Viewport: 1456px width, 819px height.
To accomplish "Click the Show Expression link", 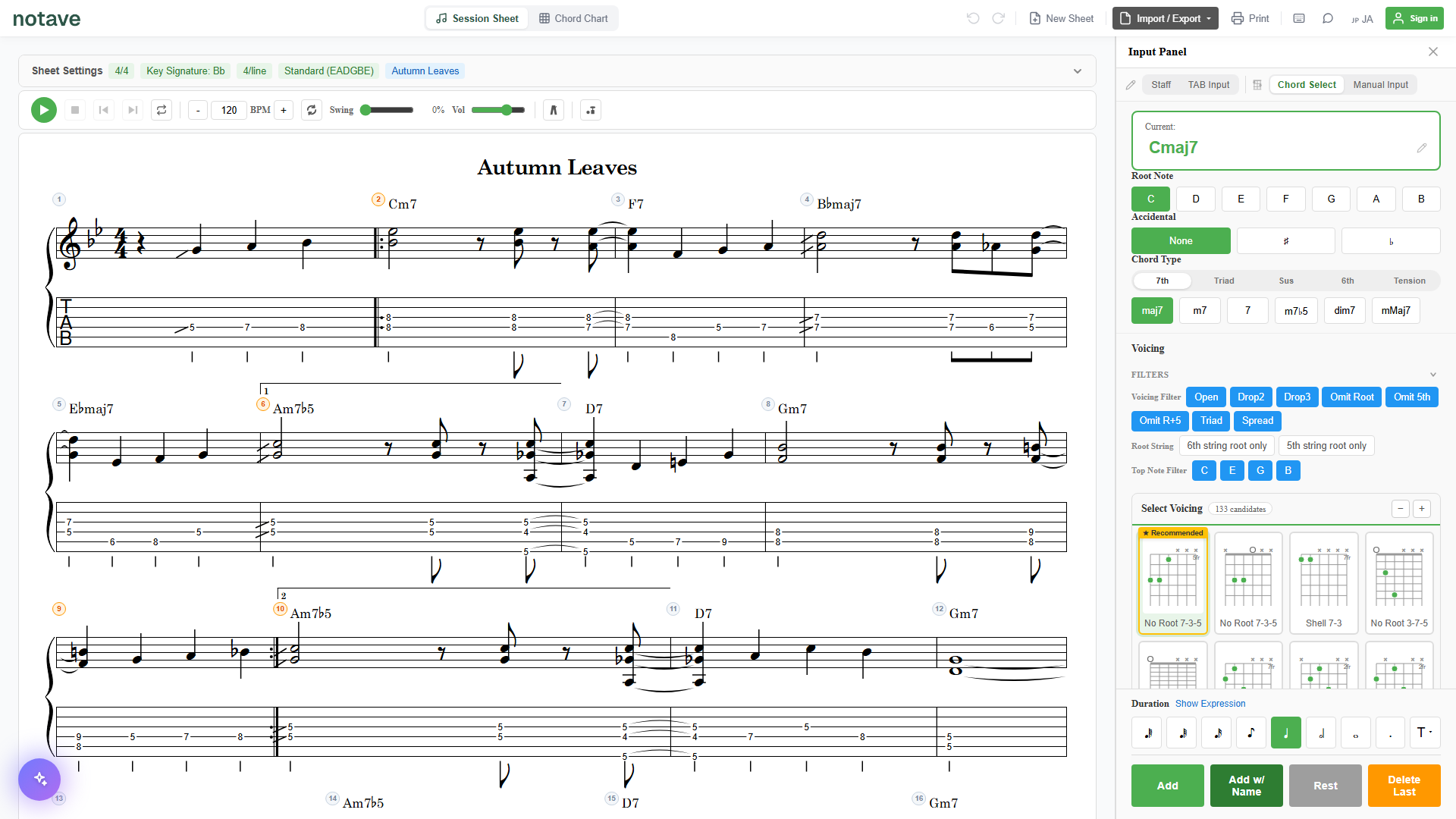I will click(x=1210, y=704).
